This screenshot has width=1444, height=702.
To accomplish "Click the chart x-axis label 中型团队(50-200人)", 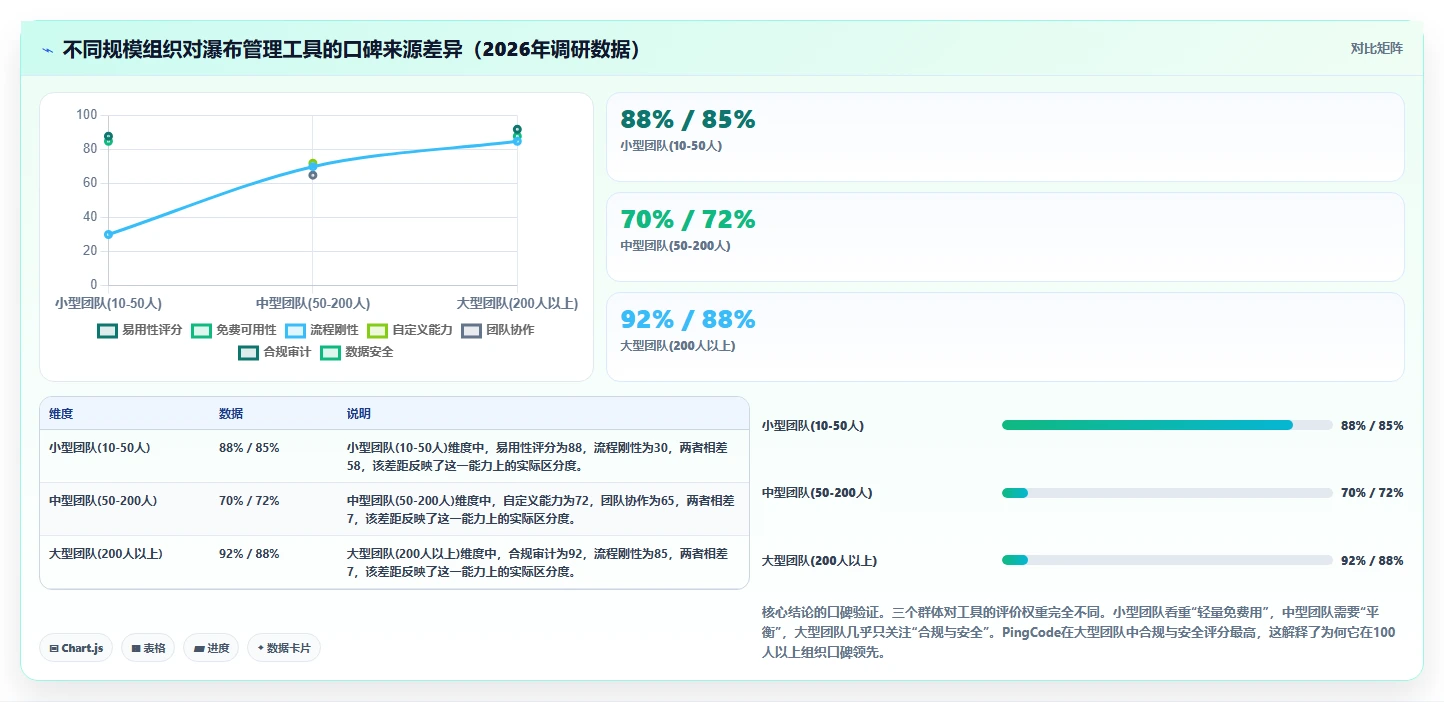I will click(313, 303).
